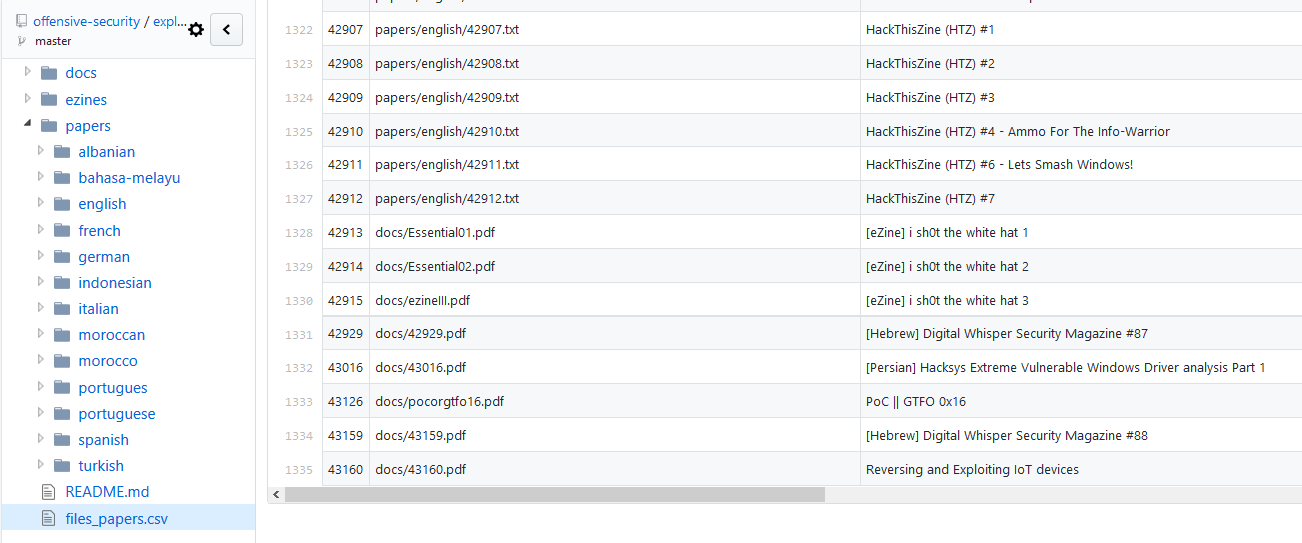Open the offensive-security owner link

pos(86,21)
